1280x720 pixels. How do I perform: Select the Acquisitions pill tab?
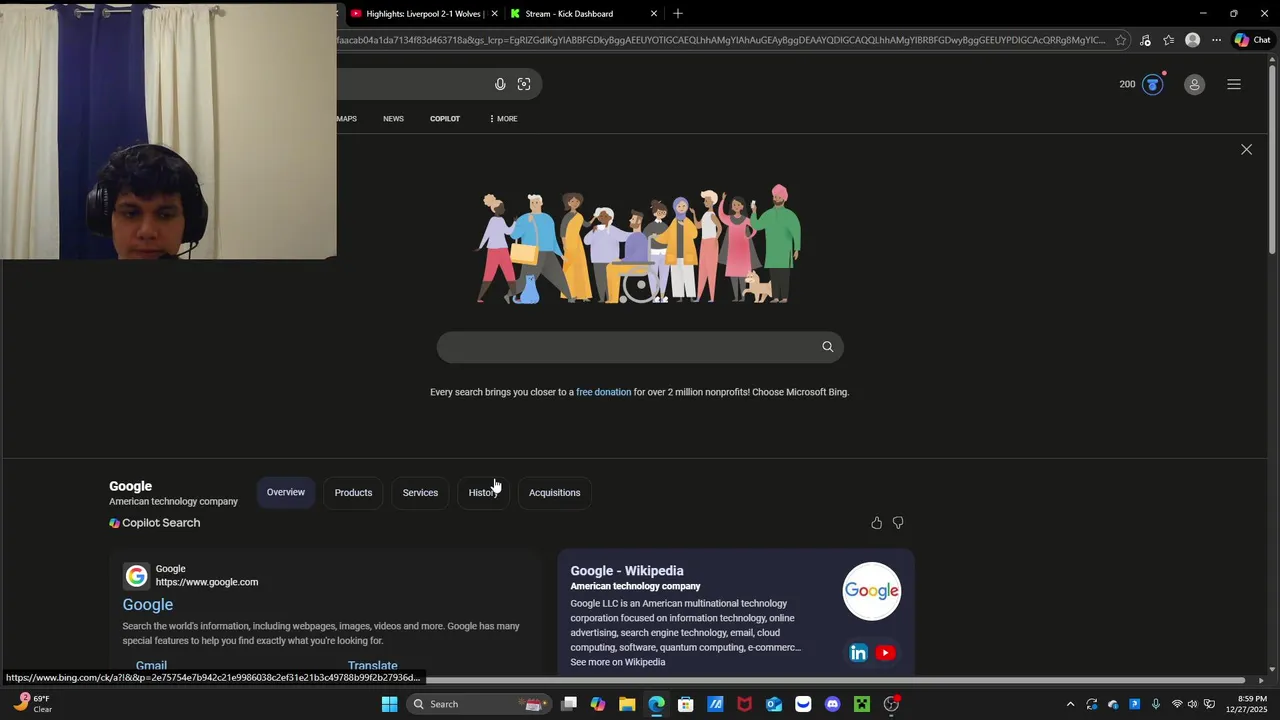(x=554, y=492)
